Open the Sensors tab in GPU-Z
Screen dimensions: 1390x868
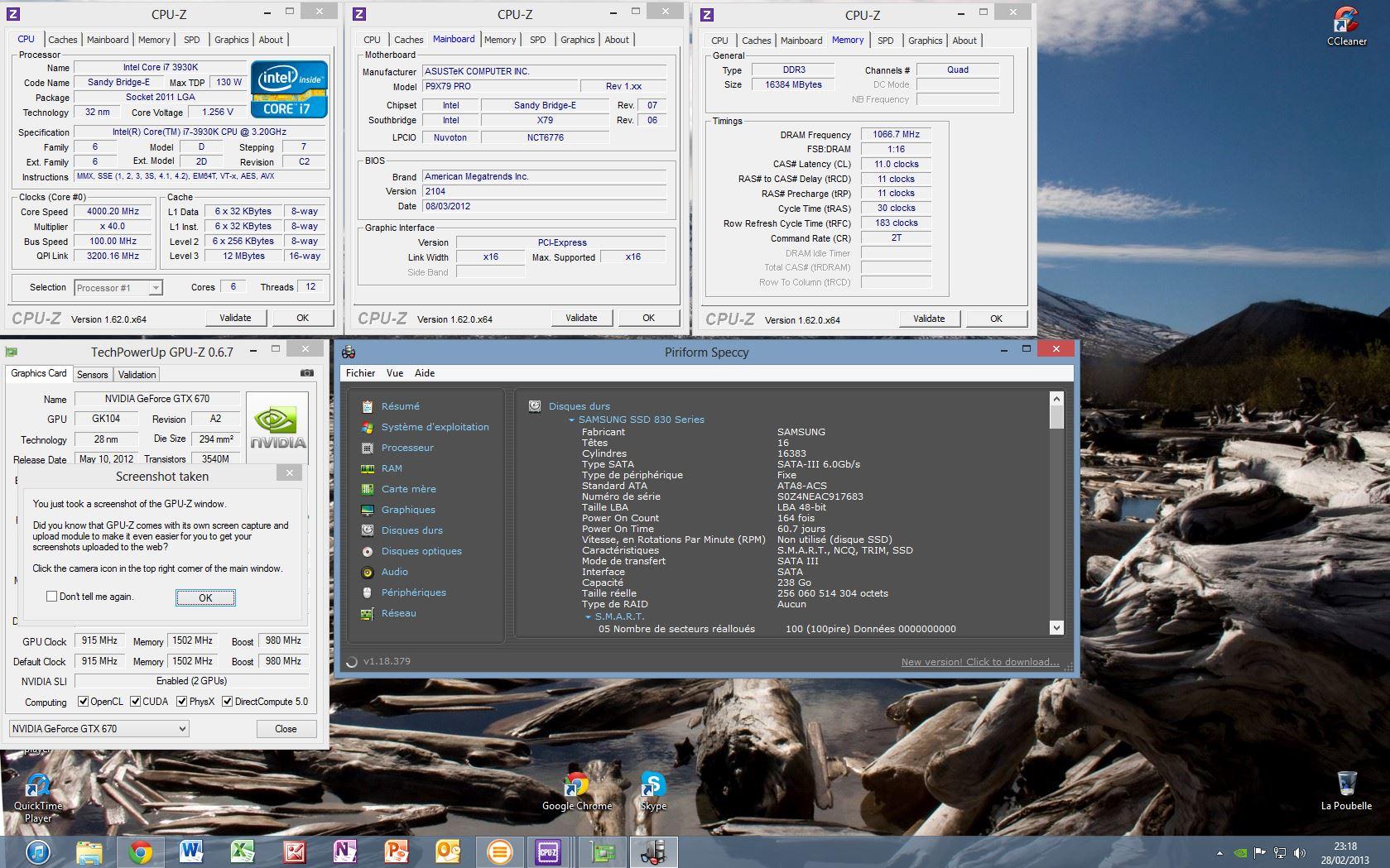click(93, 375)
